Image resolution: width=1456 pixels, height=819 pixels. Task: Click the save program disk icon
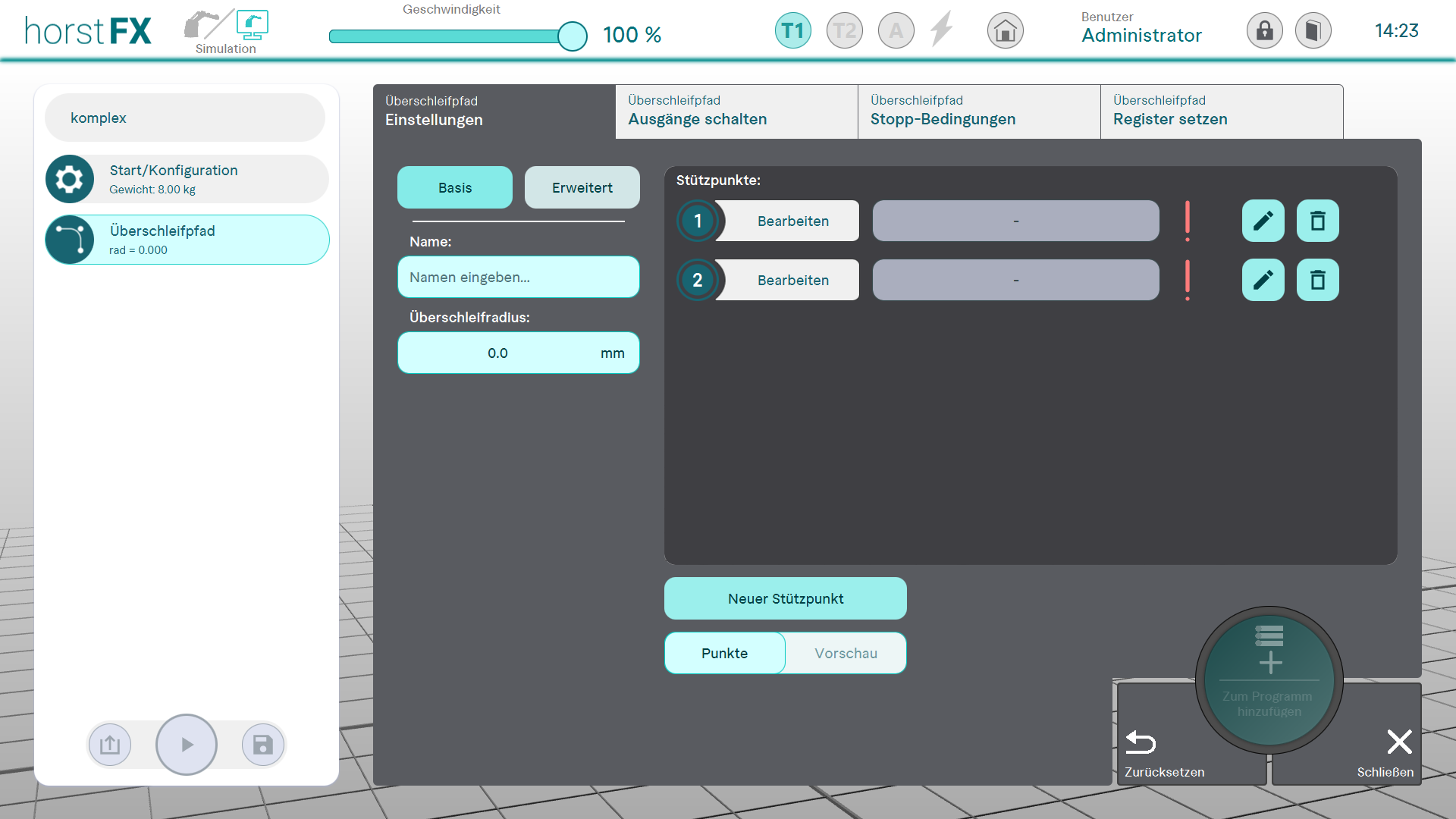coord(262,745)
